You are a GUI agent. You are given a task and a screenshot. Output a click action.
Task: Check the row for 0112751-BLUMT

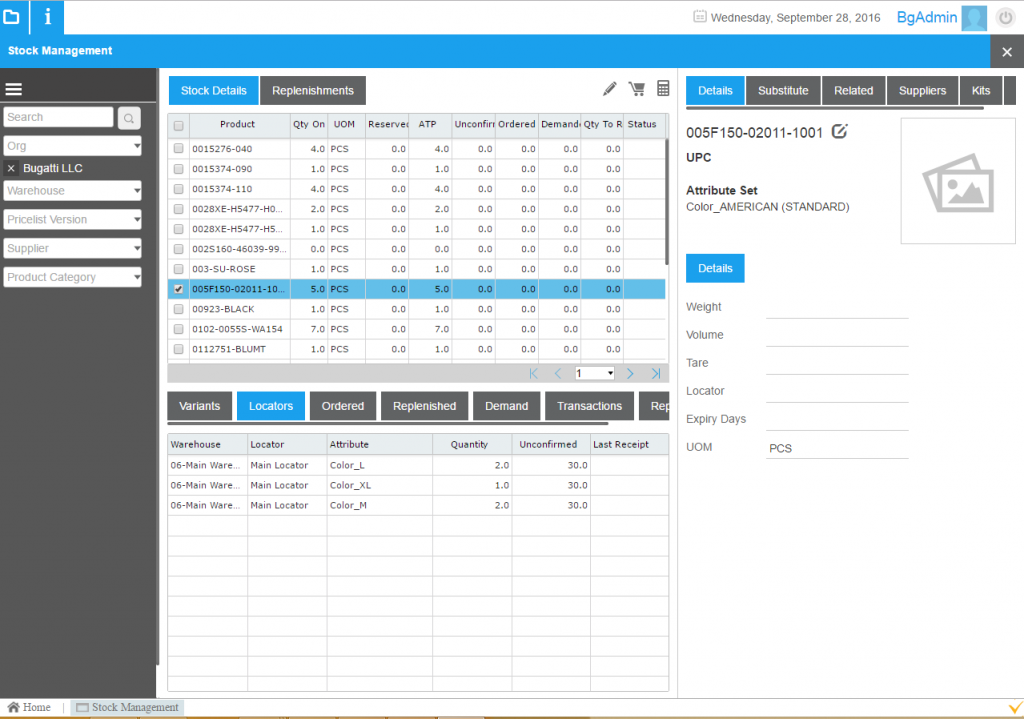click(178, 349)
